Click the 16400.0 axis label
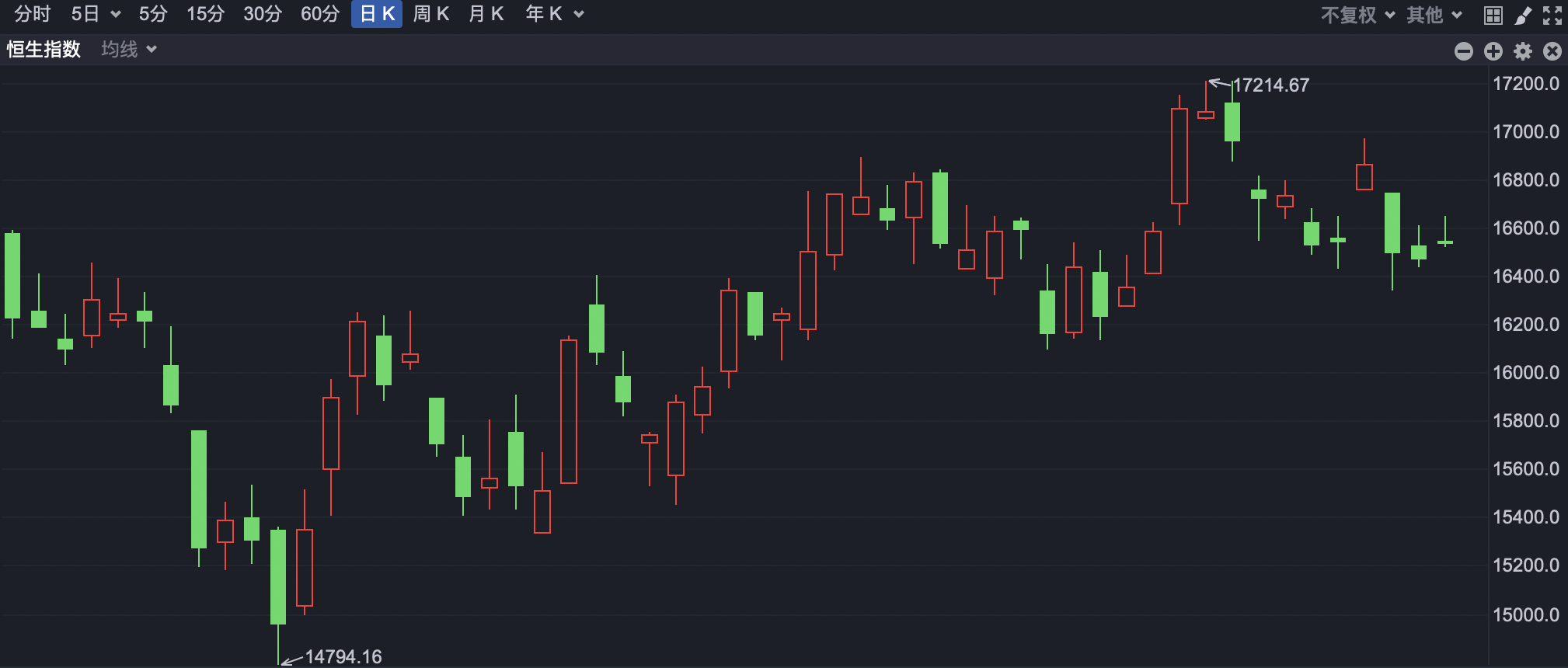 tap(1526, 277)
